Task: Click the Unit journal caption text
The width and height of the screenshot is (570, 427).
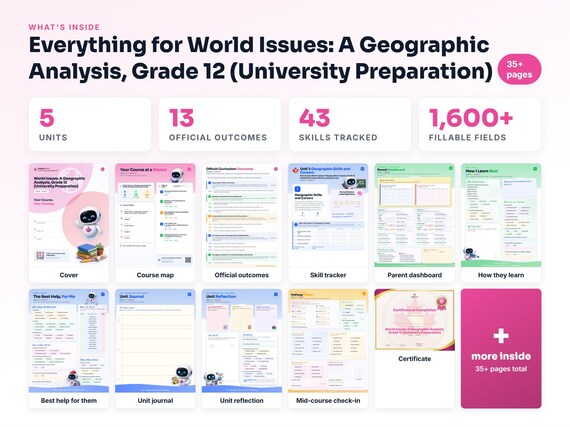Action: 155,400
